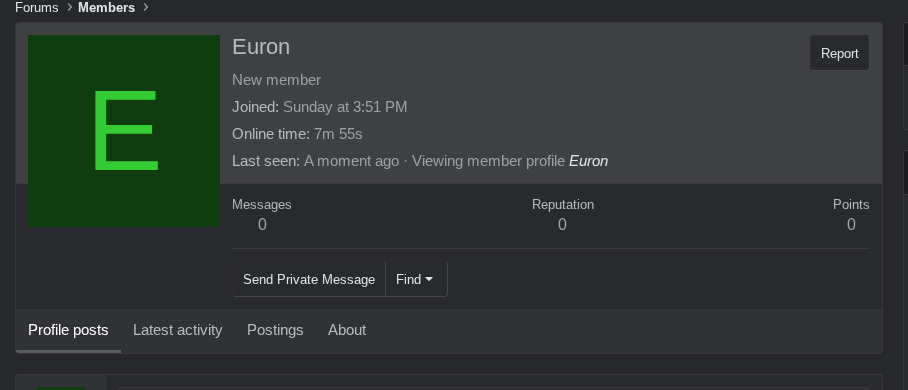
Task: Expand the Find dropdown menu
Action: 416,279
